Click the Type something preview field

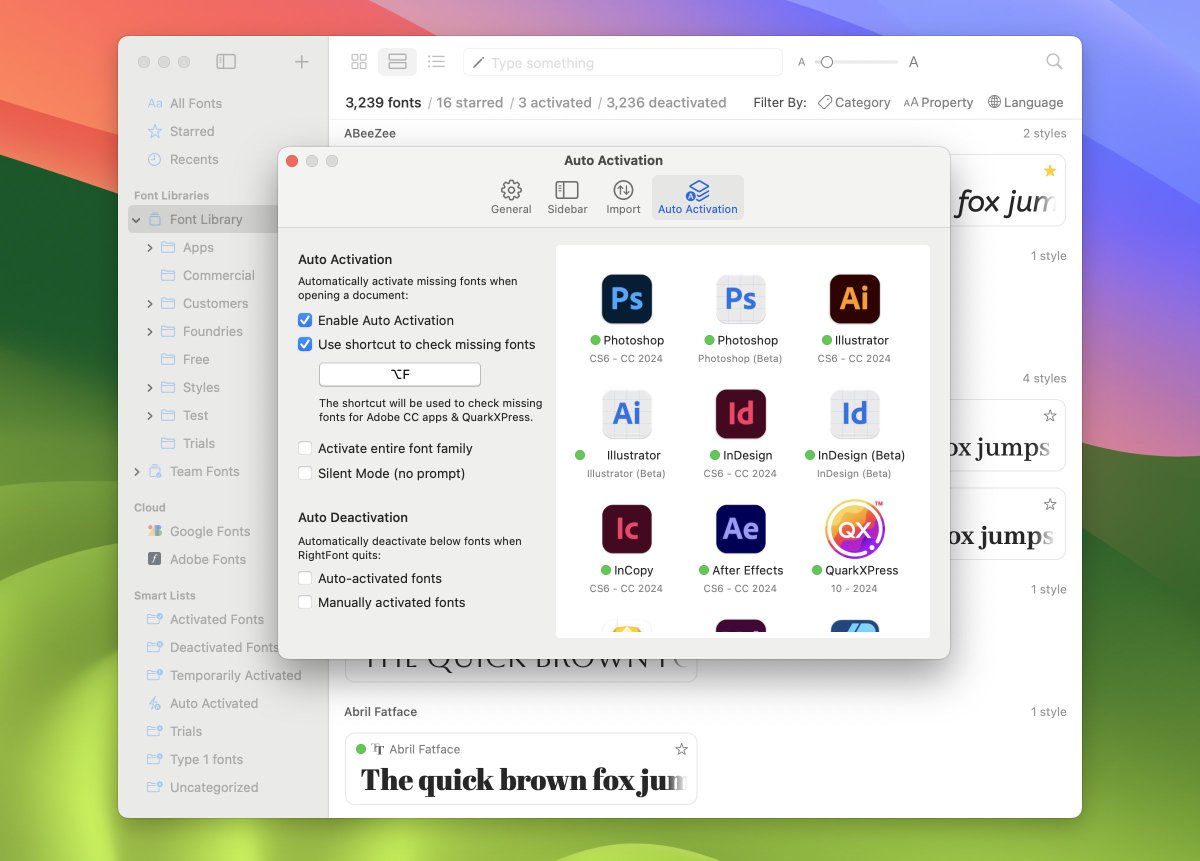click(623, 62)
